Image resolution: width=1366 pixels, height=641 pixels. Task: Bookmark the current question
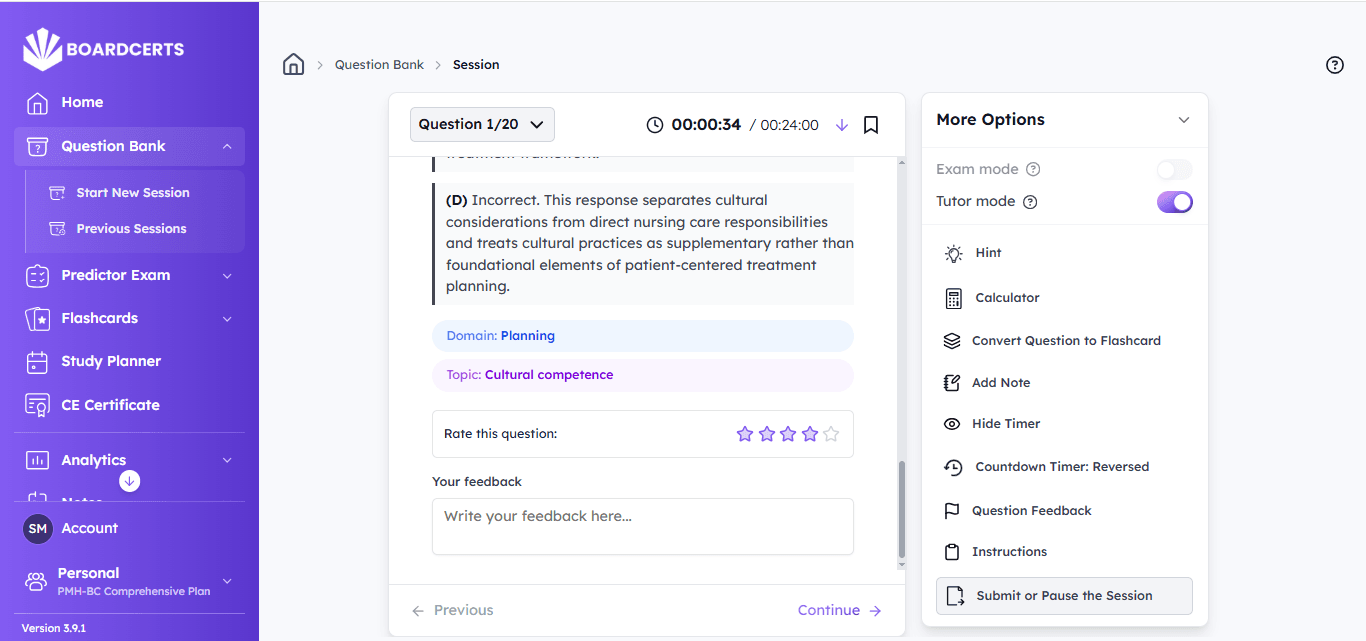pyautogui.click(x=871, y=125)
